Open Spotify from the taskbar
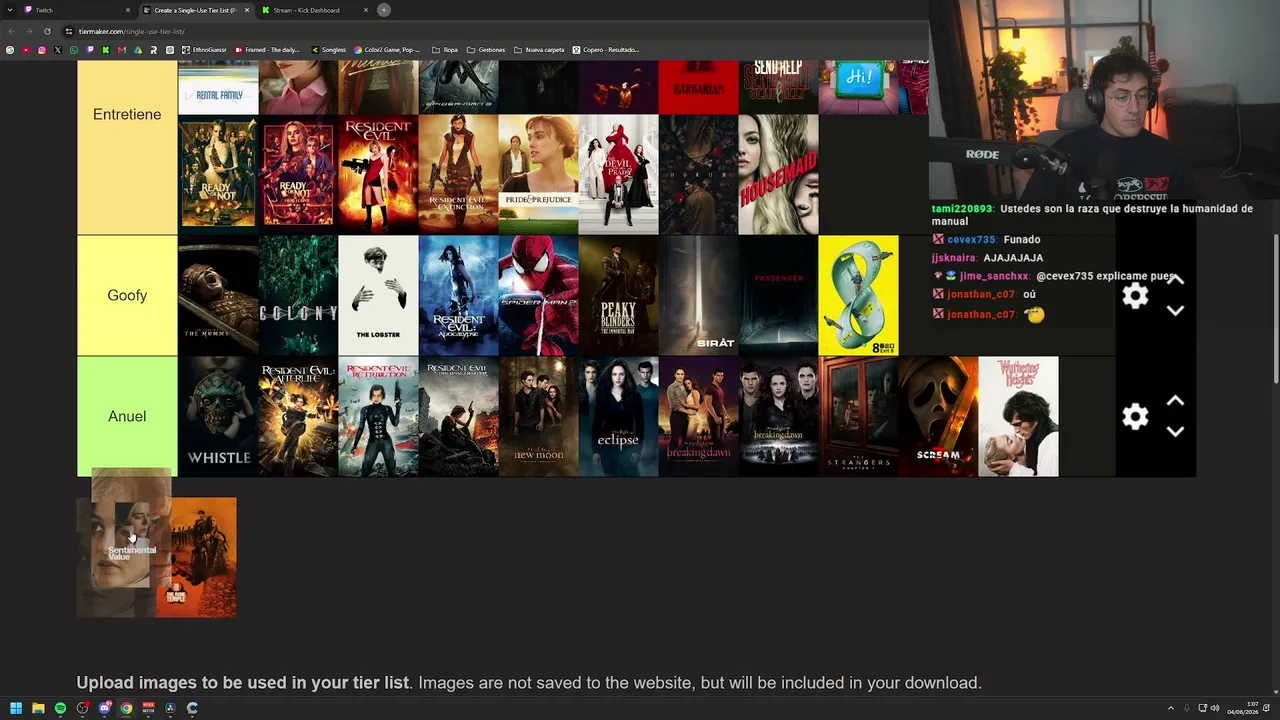 pos(60,708)
